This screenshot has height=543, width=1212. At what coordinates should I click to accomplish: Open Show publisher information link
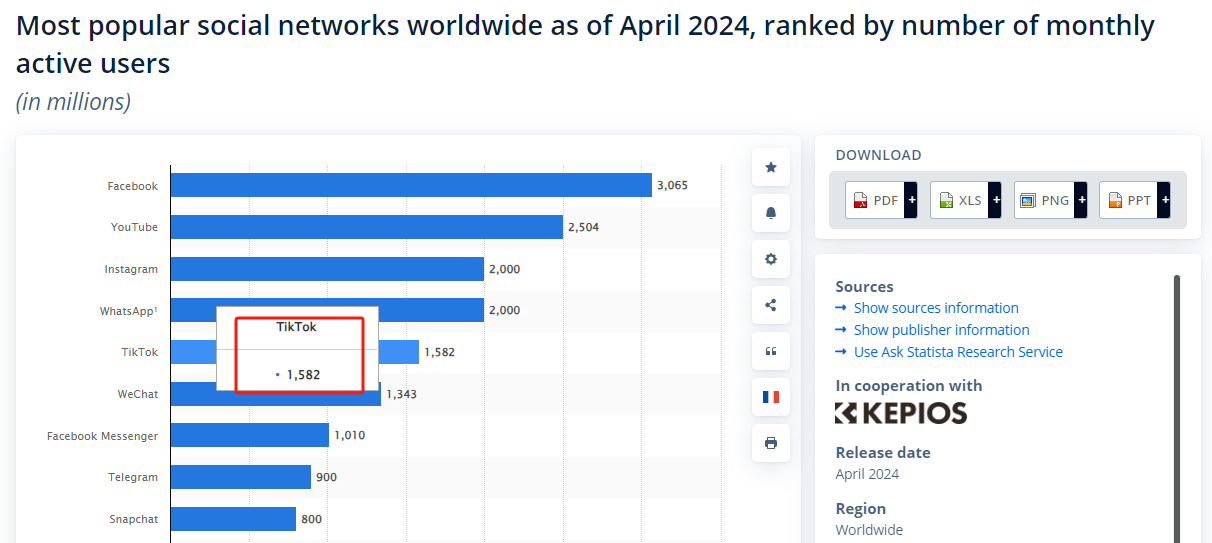coord(940,330)
